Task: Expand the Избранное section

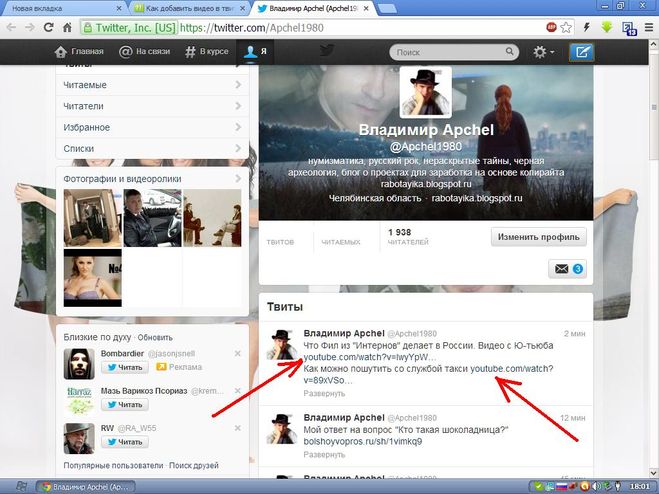Action: tap(152, 127)
